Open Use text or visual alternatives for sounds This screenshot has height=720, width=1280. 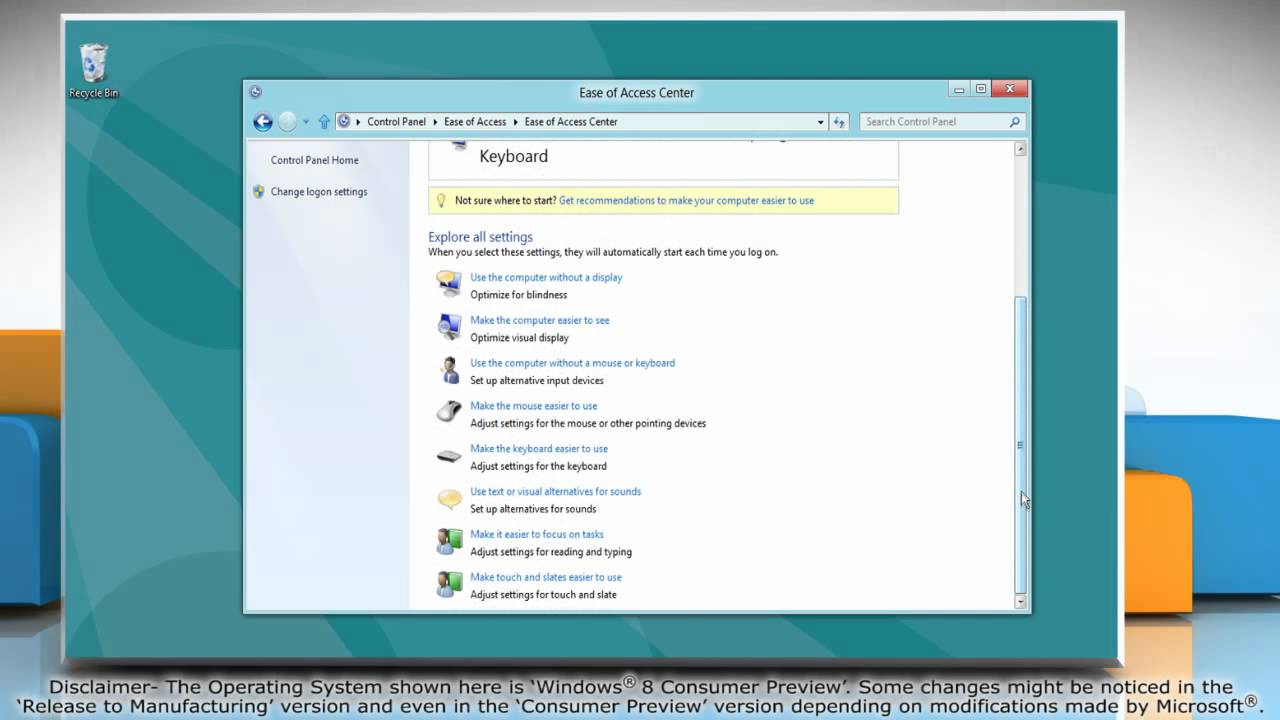click(x=556, y=491)
